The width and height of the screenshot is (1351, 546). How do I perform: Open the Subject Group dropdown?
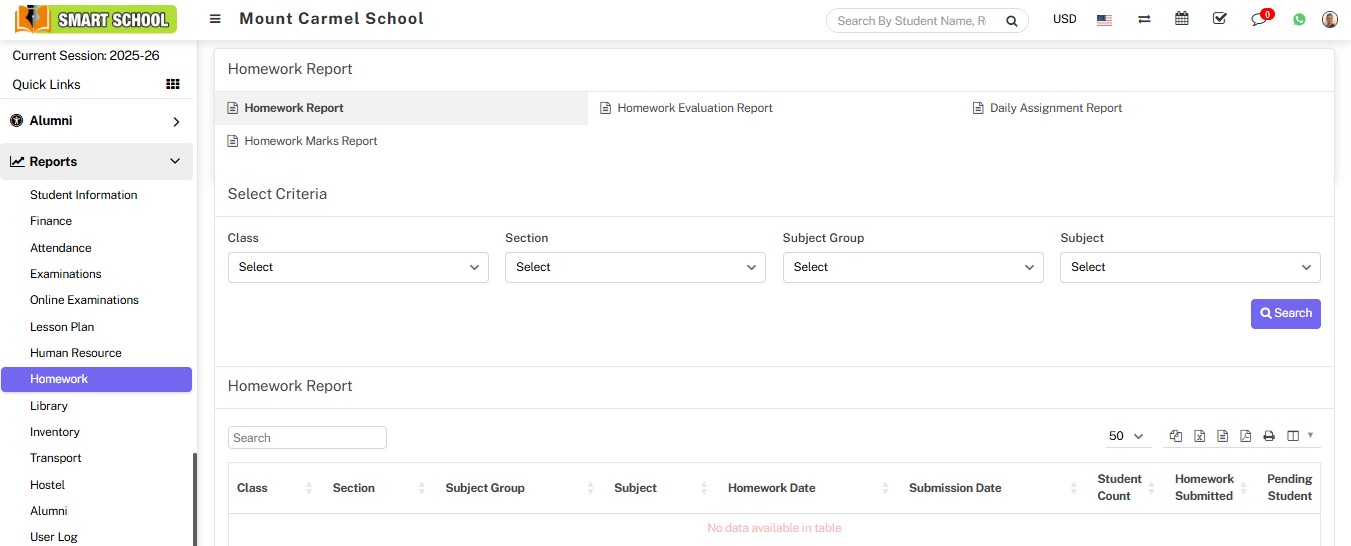coord(912,267)
